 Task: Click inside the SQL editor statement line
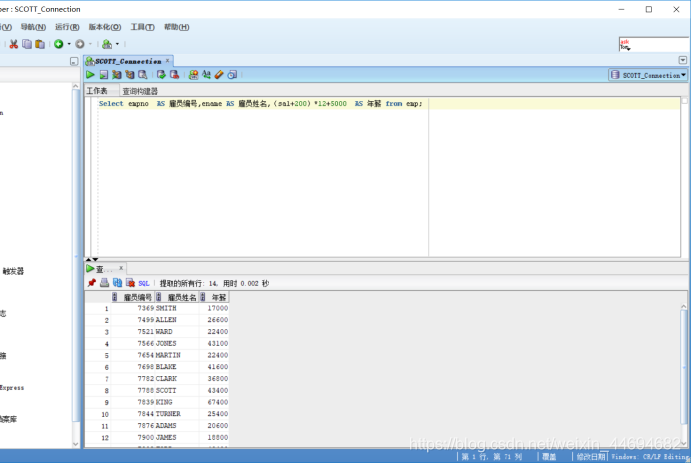click(x=260, y=104)
